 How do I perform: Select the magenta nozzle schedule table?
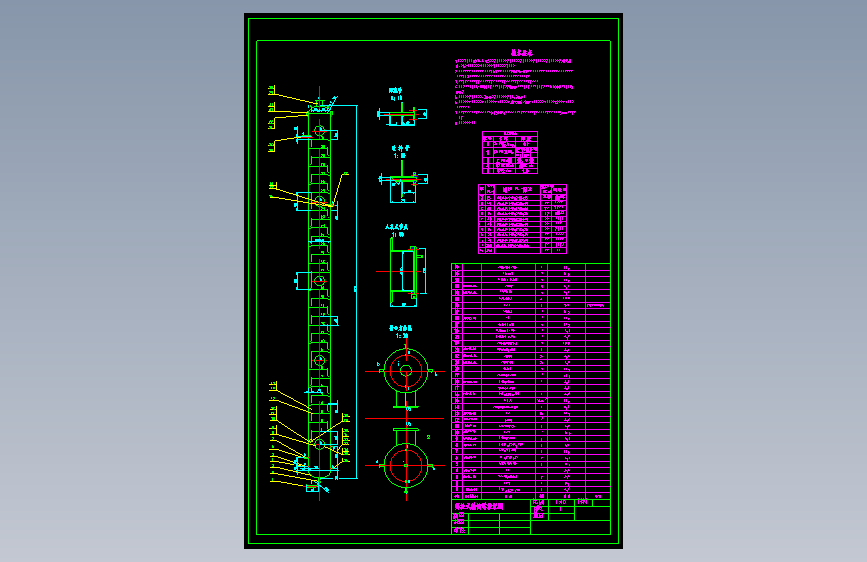pyautogui.click(x=523, y=219)
